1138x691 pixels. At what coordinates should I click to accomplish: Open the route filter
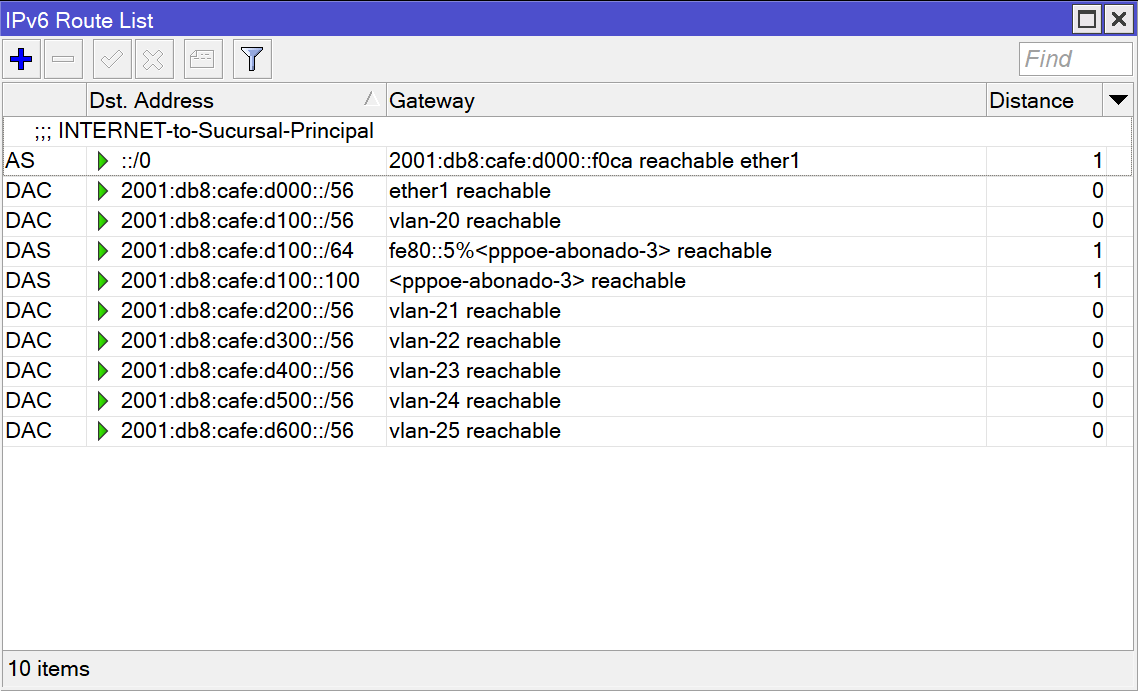[251, 58]
